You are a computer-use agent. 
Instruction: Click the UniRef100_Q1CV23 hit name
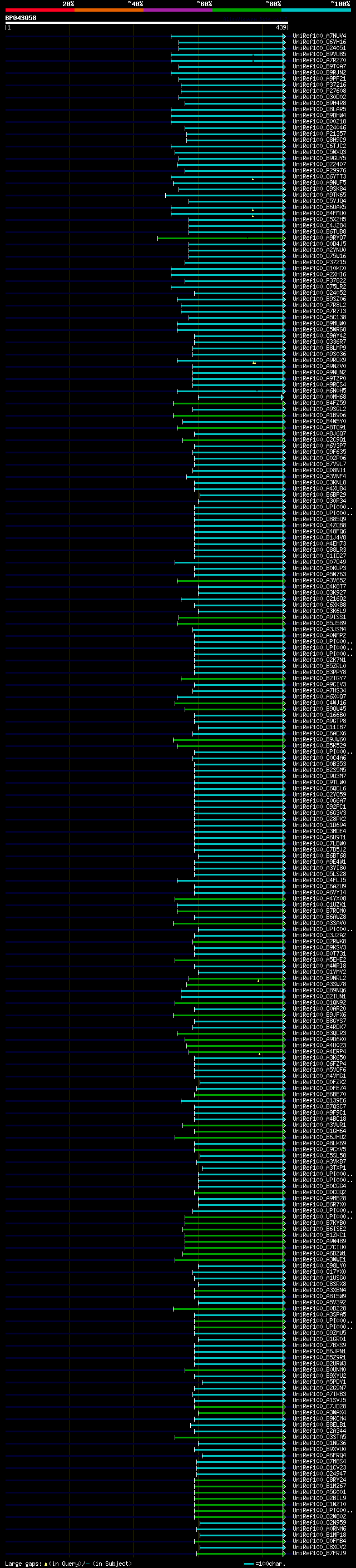(x=319, y=1467)
